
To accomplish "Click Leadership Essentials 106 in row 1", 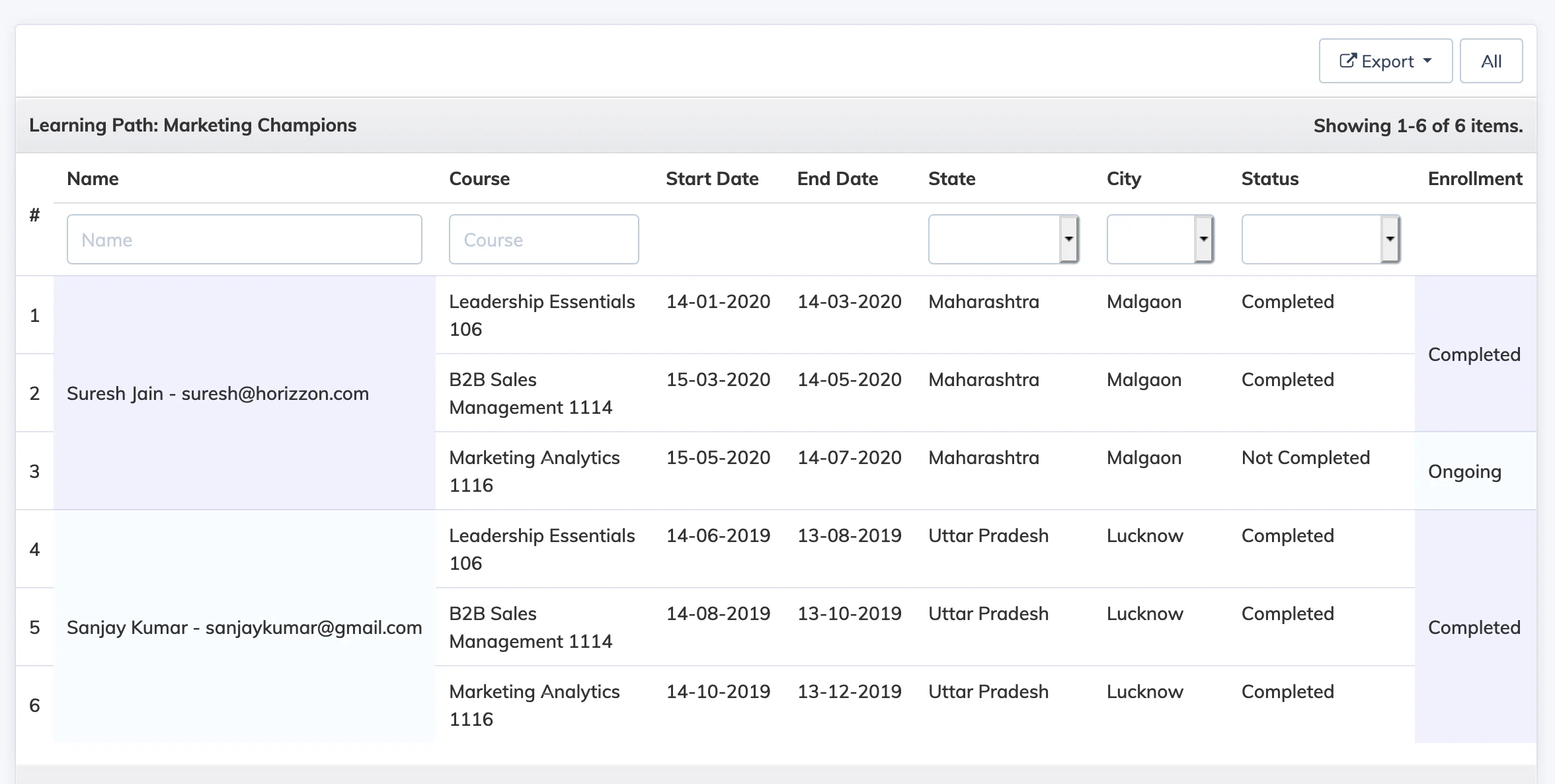I will [542, 315].
